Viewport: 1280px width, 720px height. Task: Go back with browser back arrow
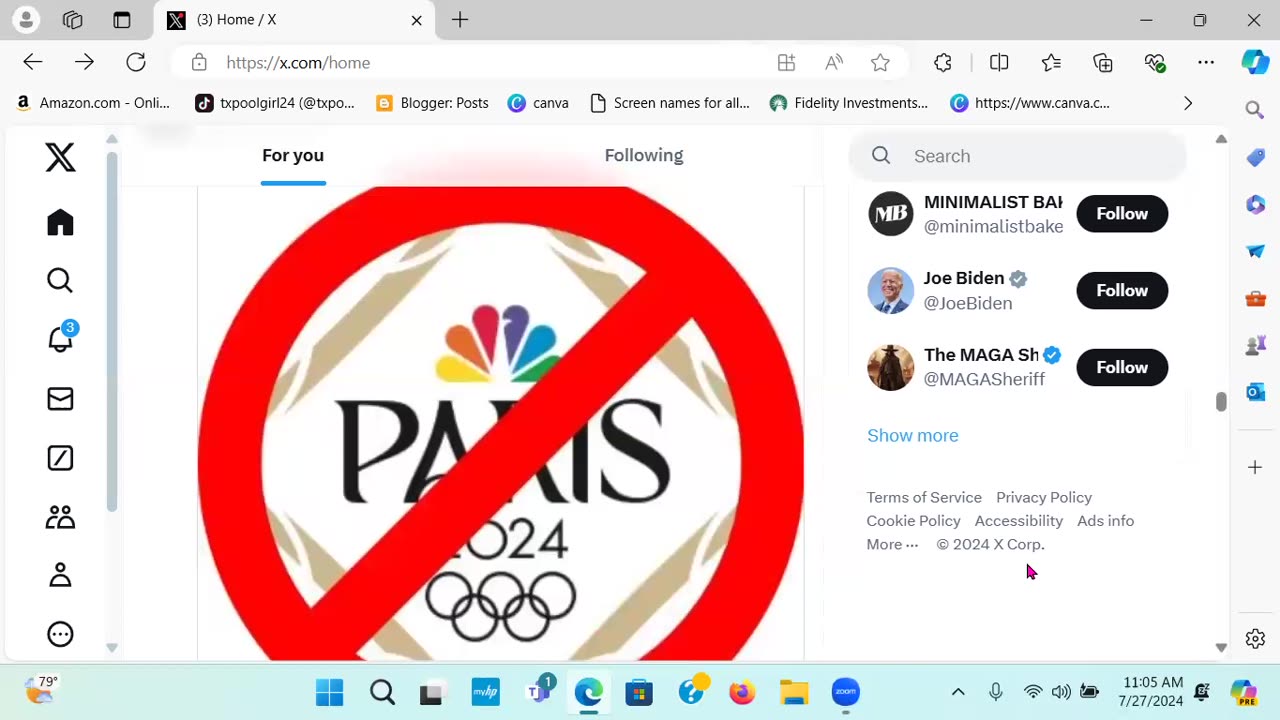(x=33, y=62)
